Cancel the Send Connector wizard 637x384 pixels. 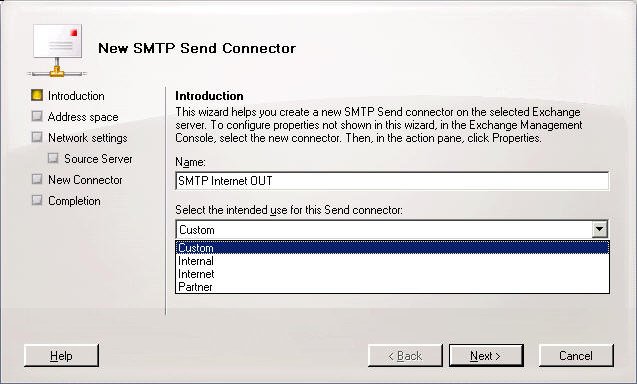(576, 356)
